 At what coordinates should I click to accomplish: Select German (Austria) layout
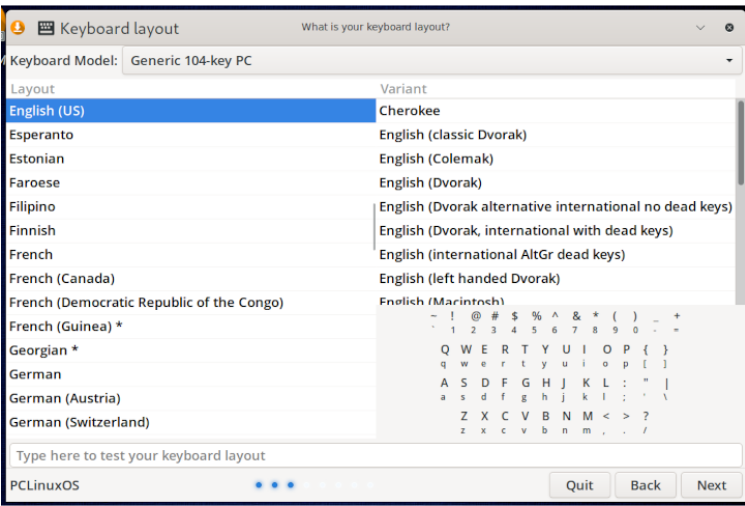click(x=191, y=398)
